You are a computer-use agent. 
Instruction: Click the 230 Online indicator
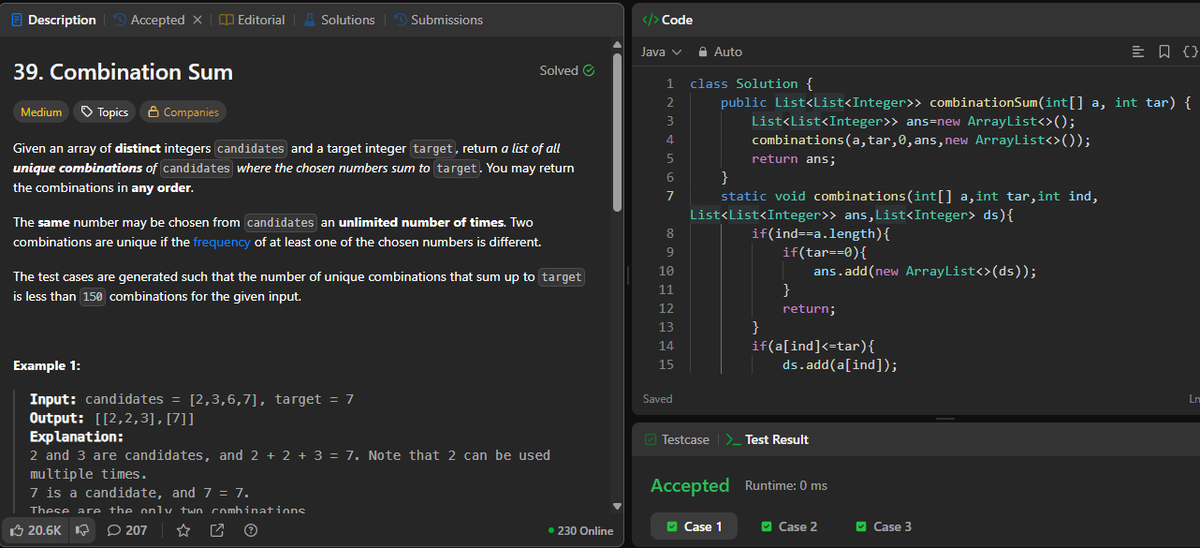click(x=581, y=531)
